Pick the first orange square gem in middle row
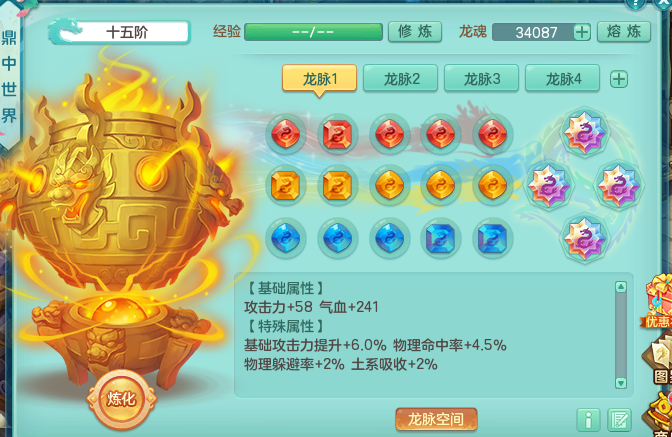This screenshot has width=672, height=437. [286, 186]
